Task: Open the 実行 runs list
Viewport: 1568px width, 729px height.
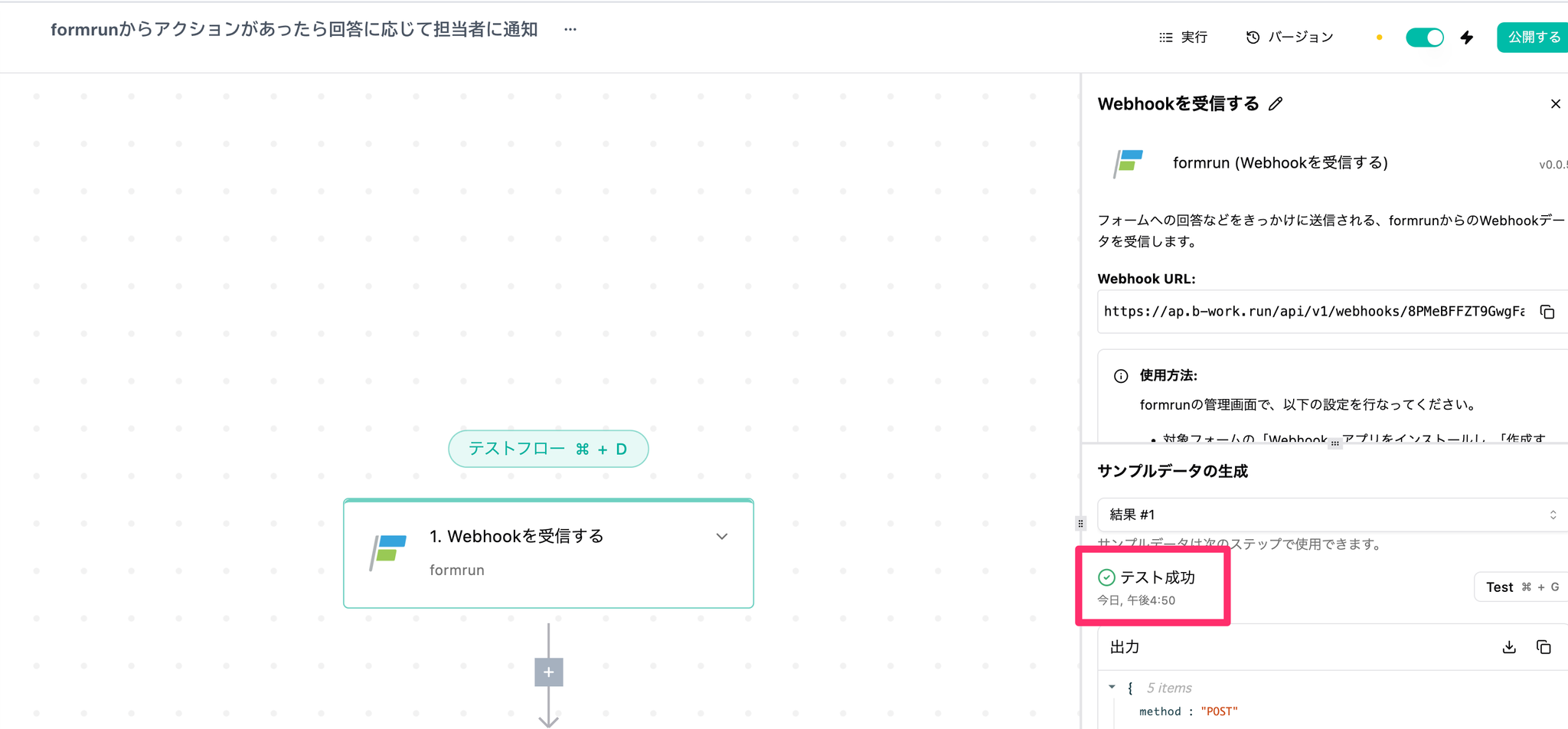Action: (x=1184, y=38)
